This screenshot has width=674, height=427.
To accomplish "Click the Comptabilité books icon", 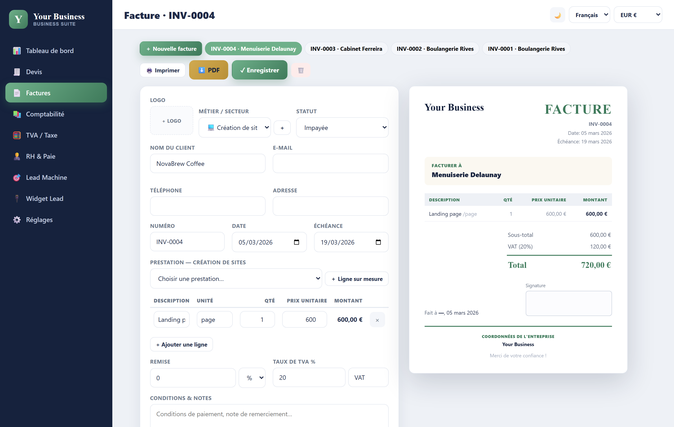I will (x=17, y=114).
